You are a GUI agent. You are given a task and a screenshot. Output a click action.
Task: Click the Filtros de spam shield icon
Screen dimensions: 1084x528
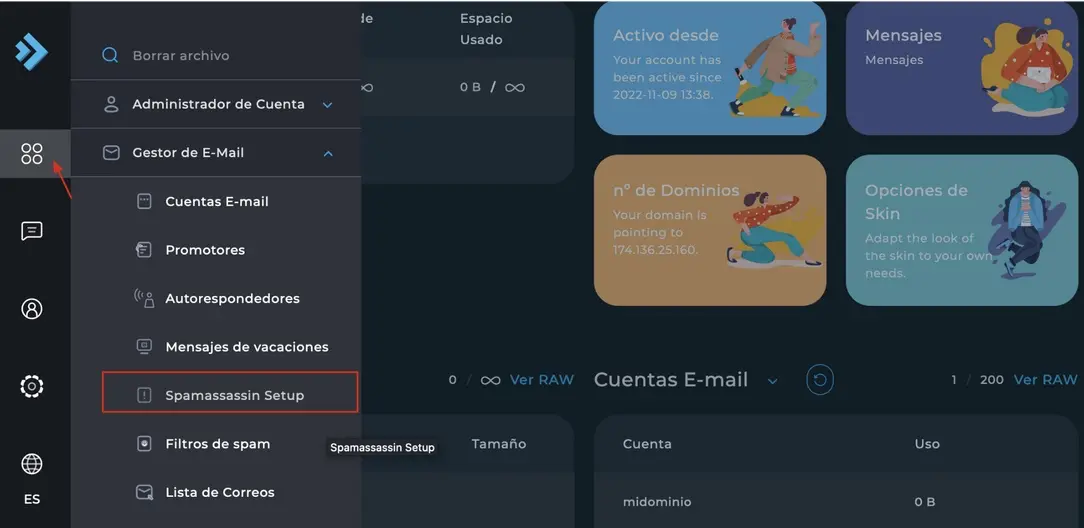pos(144,444)
